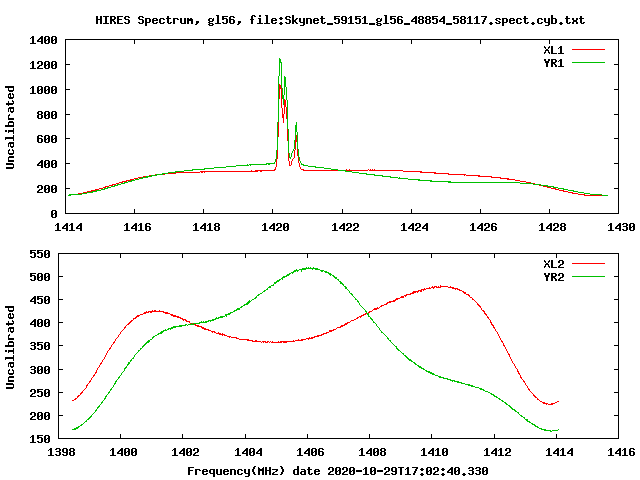This screenshot has width=640, height=480.
Task: Click the Frequency(MHz) date axis label
Action: coord(338,471)
